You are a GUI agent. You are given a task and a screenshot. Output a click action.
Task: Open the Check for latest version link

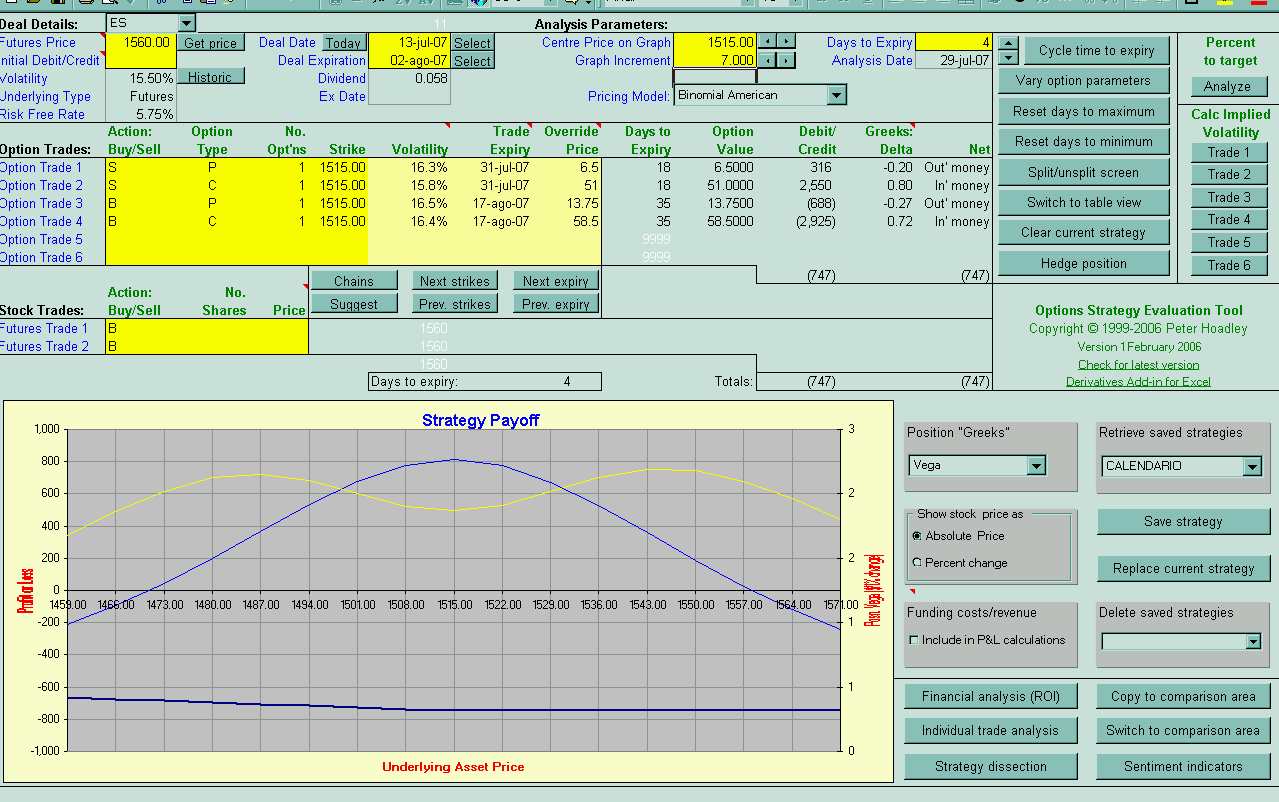point(1138,365)
